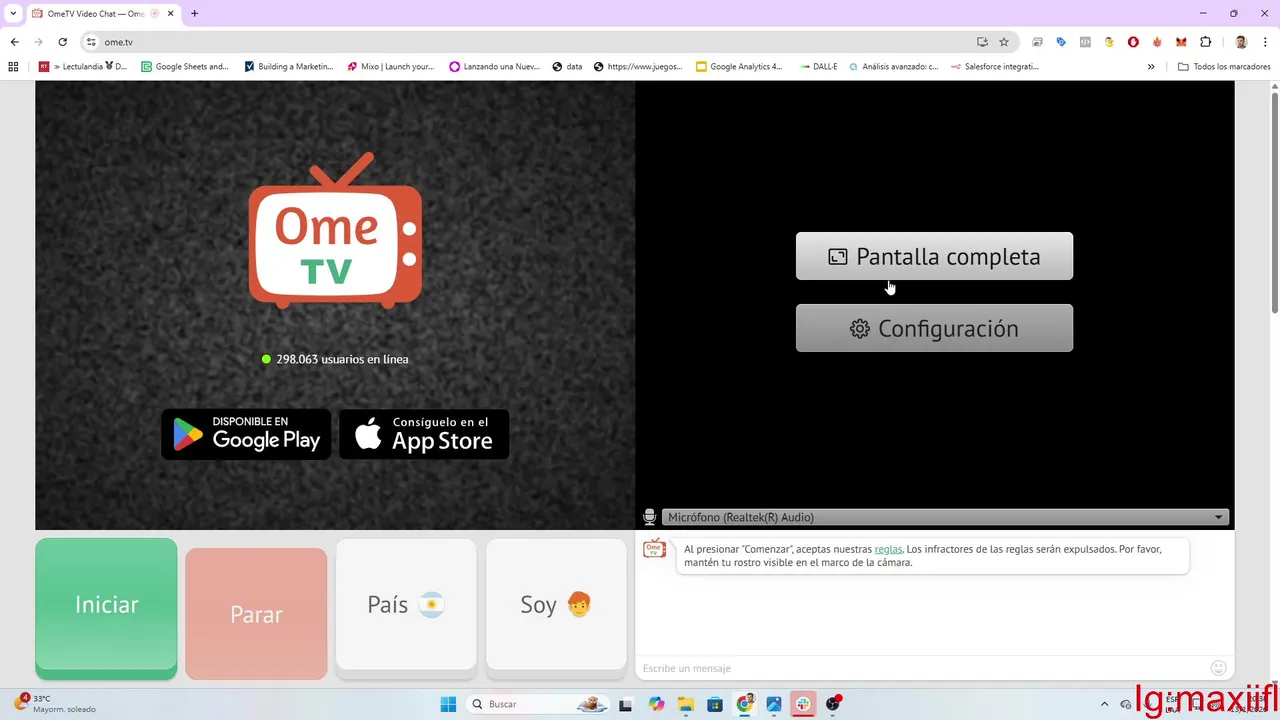
Task: Open site information icon in address bar
Action: coord(91,42)
